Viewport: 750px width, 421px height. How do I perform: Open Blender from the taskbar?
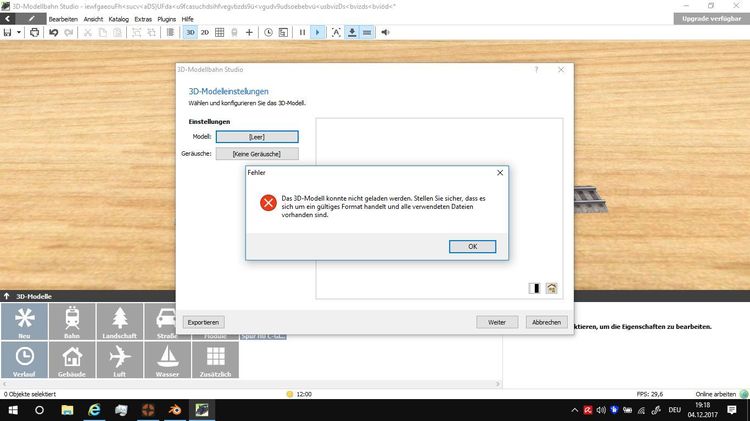(x=175, y=410)
